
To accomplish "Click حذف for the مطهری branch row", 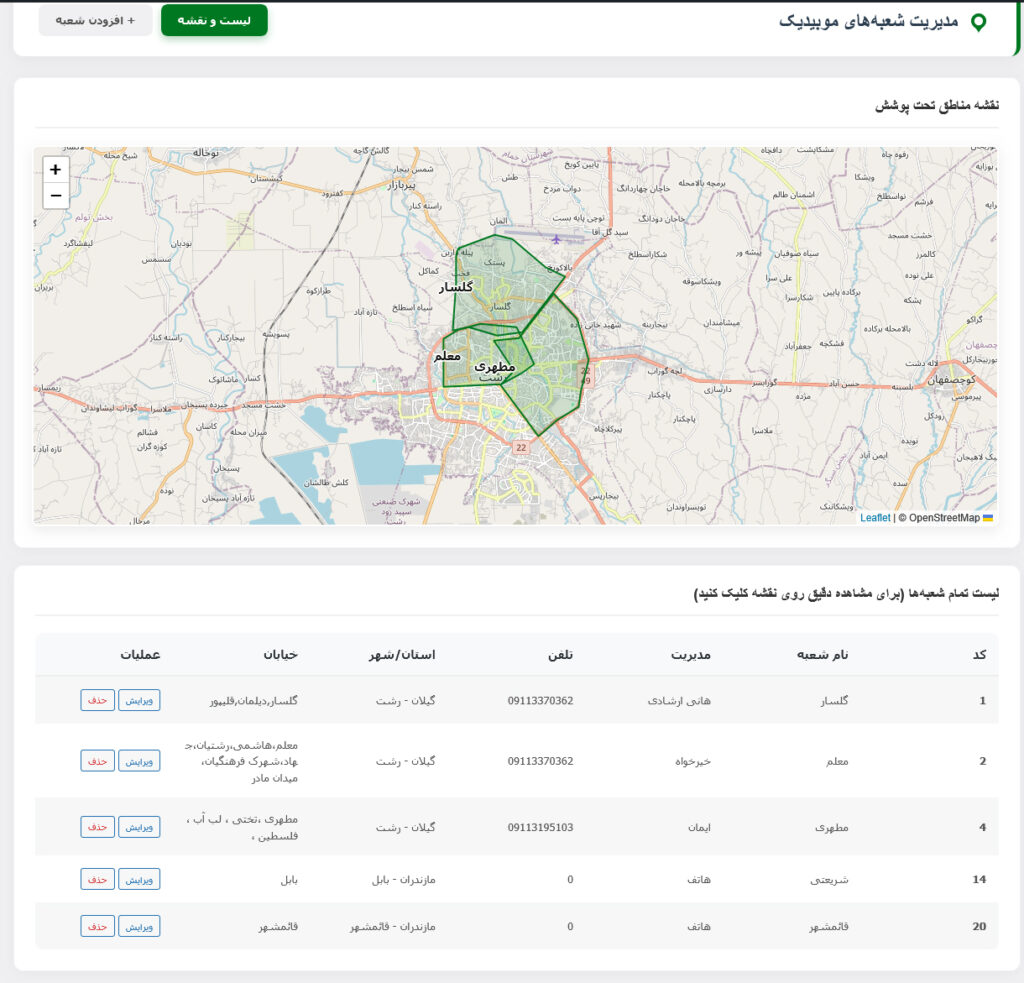I will coord(96,827).
